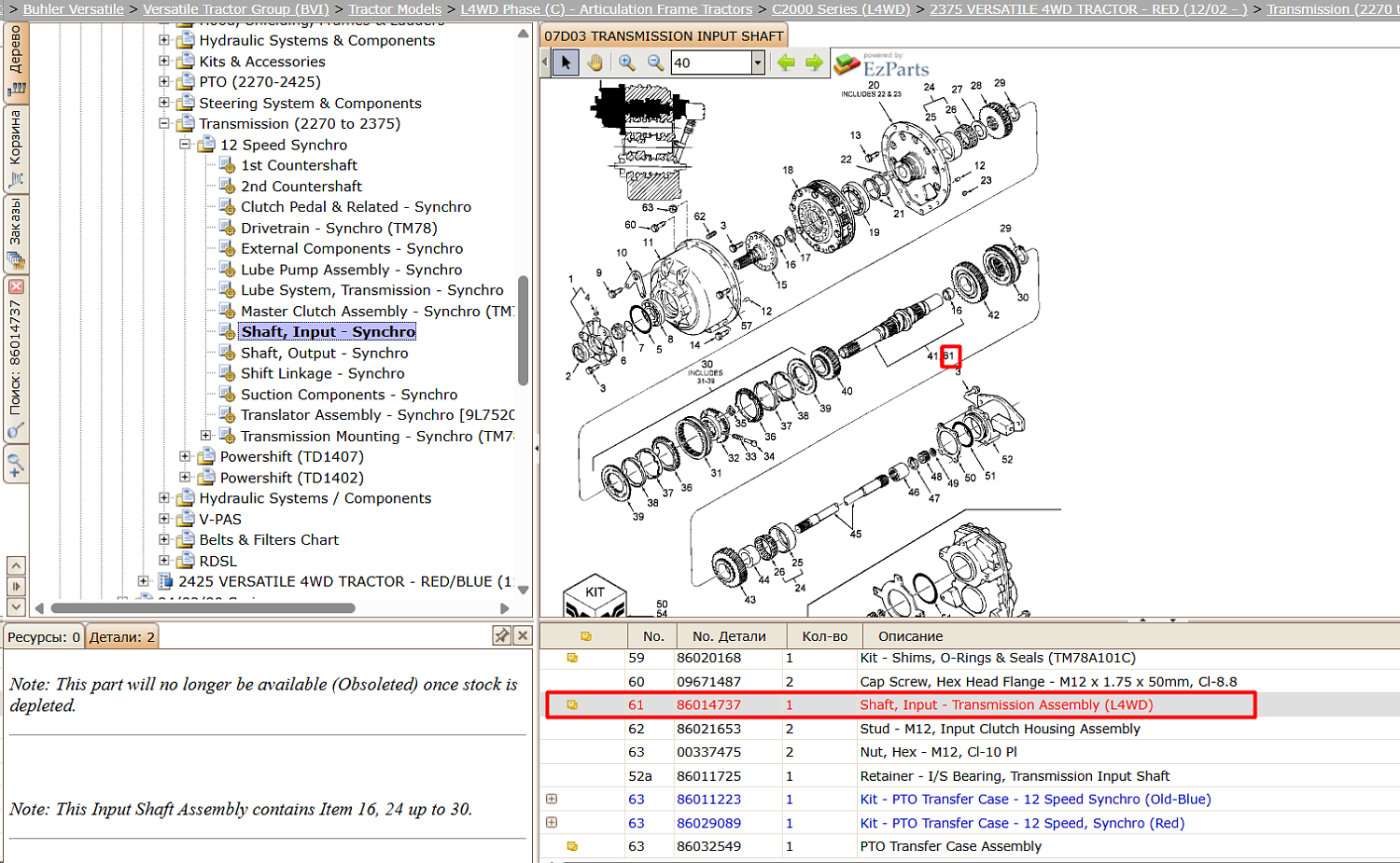
Task: Expand Kit - PTO Transfer Case (Red) row
Action: pyautogui.click(x=552, y=823)
